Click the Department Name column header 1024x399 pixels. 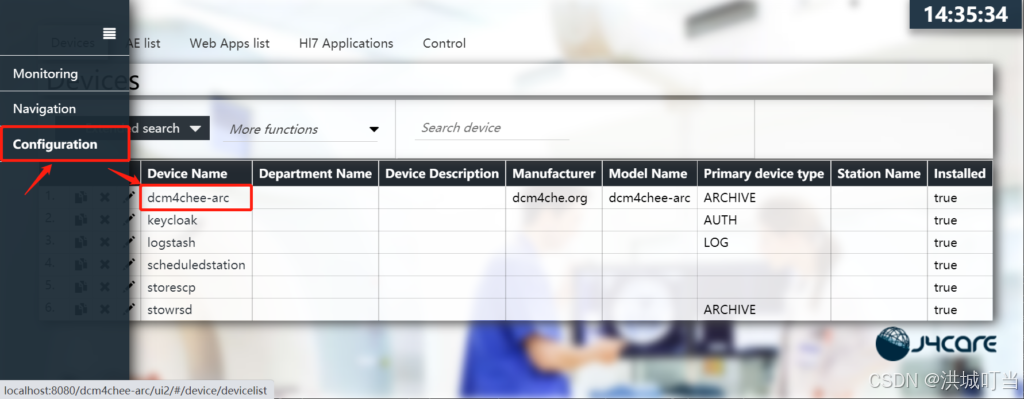(315, 174)
